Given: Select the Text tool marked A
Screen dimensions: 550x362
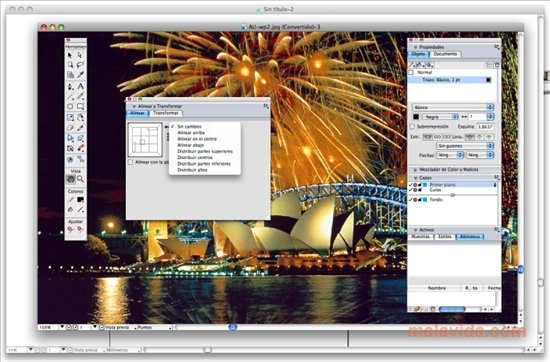Looking at the screenshot, I should (80, 86).
